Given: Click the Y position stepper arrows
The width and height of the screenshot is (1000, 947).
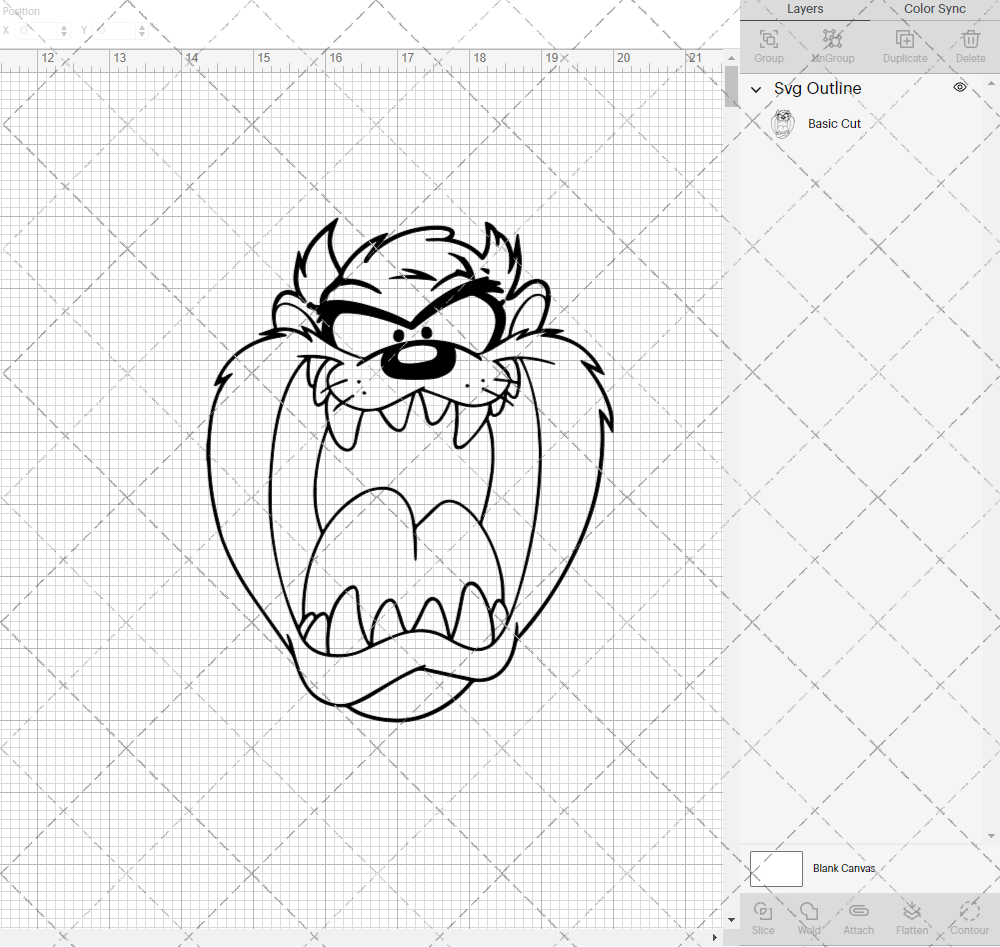Looking at the screenshot, I should click(141, 31).
